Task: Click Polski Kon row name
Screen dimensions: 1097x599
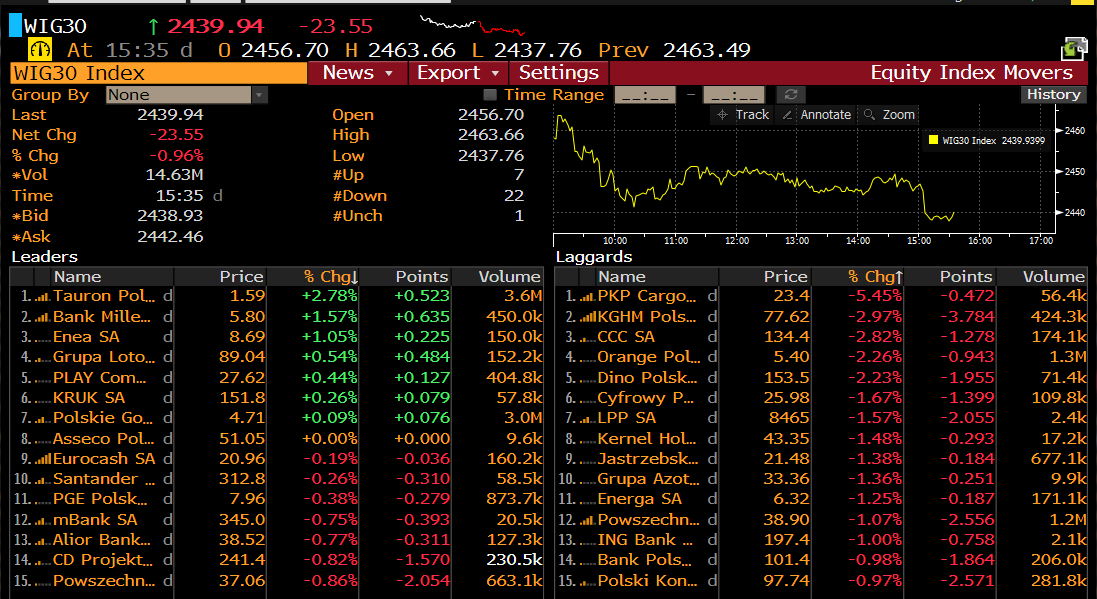Action: pyautogui.click(x=647, y=581)
